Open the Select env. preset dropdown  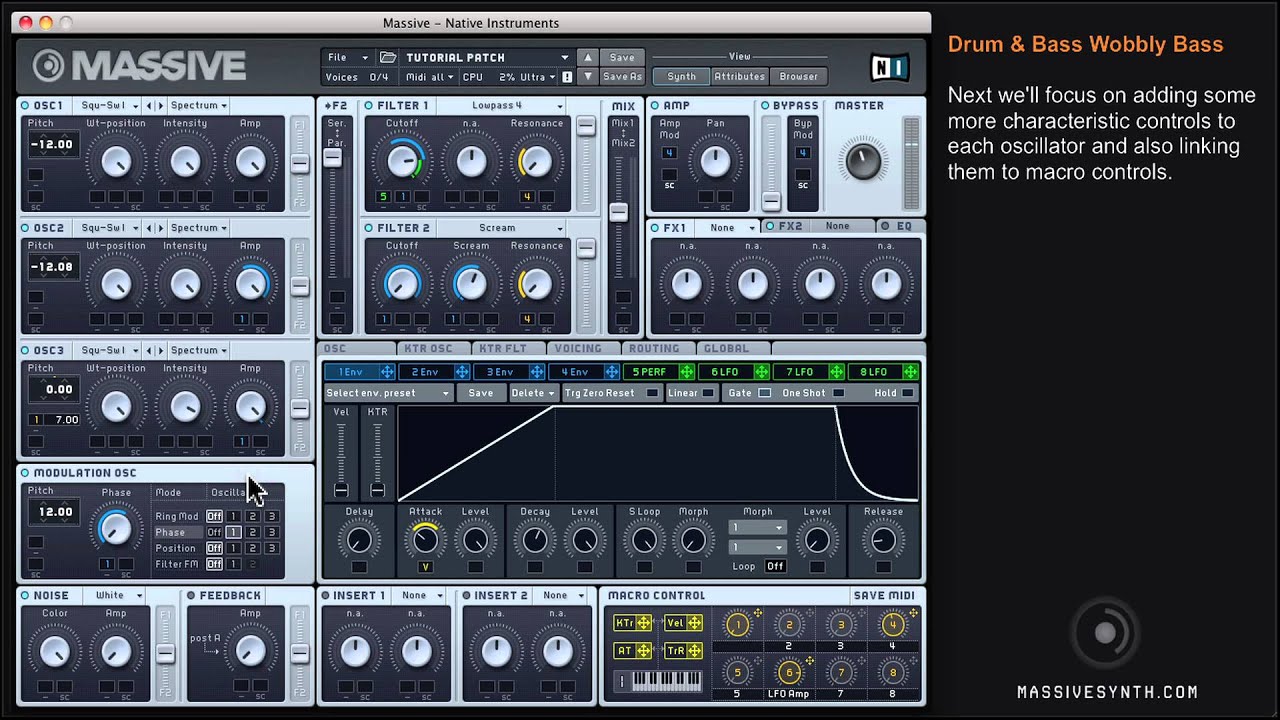pyautogui.click(x=388, y=393)
